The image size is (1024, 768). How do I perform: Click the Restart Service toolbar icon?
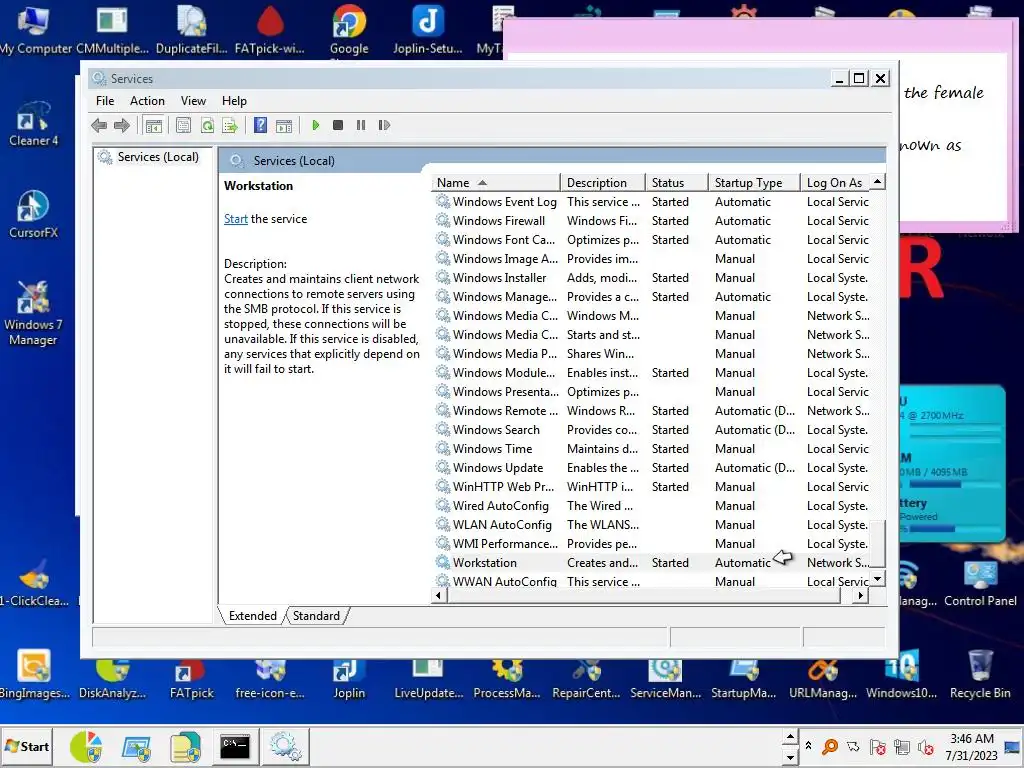384,125
